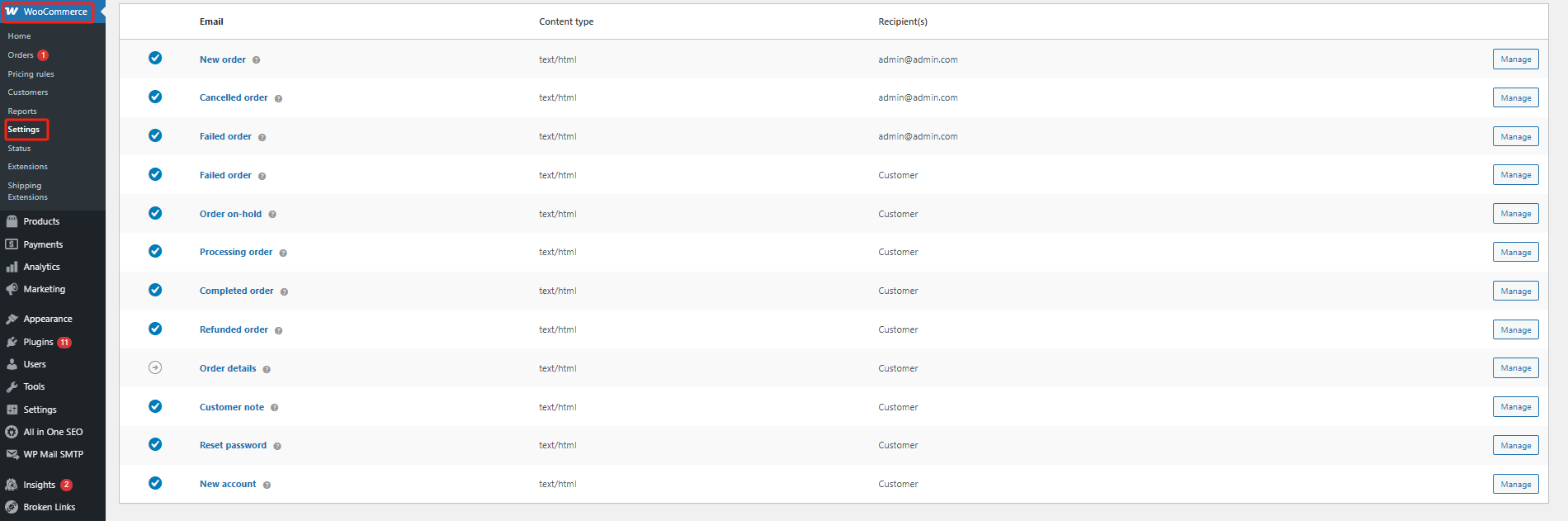Open WP Mail SMTP in sidebar
The image size is (1568, 521).
click(53, 454)
